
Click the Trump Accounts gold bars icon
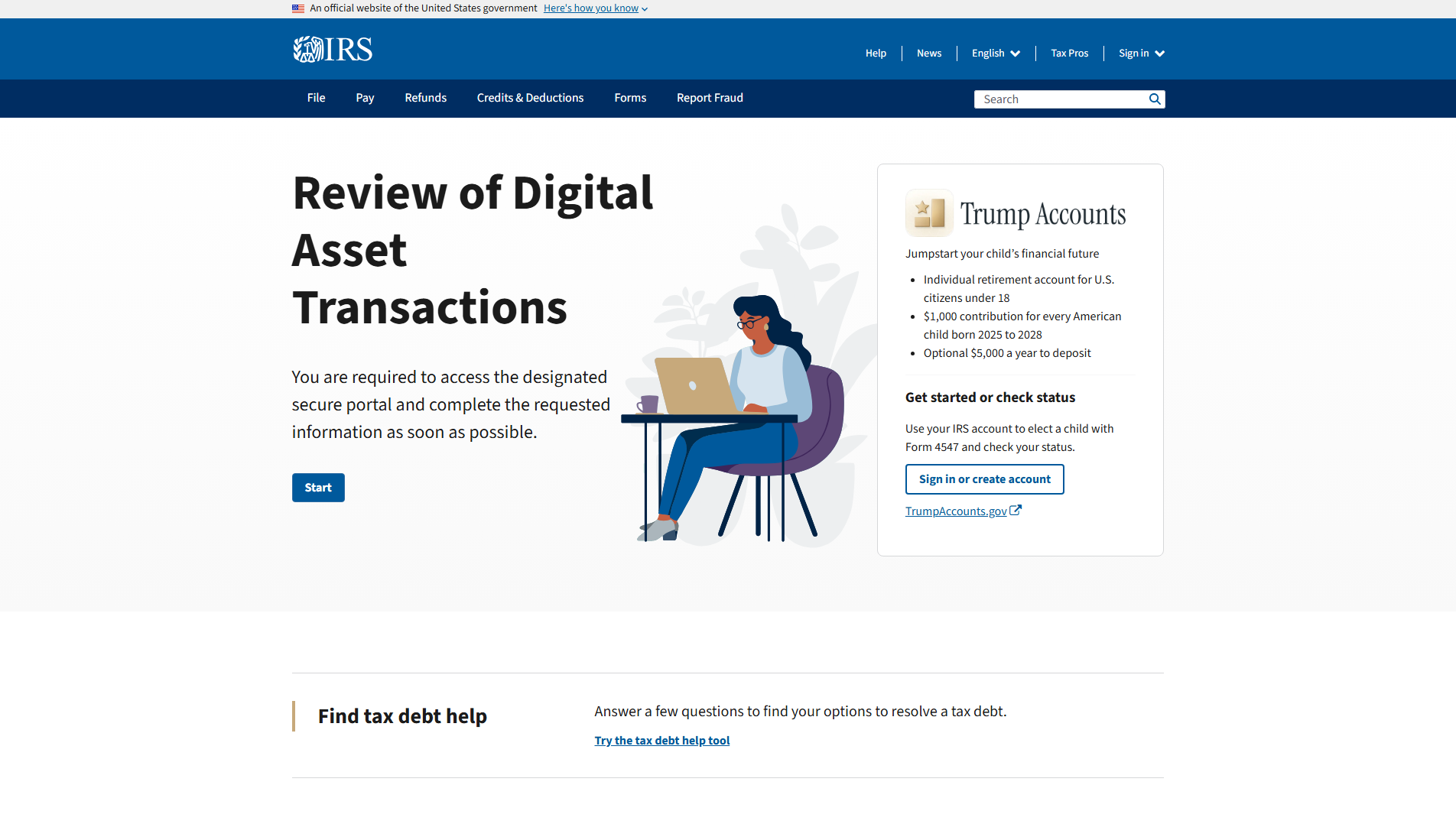(929, 212)
